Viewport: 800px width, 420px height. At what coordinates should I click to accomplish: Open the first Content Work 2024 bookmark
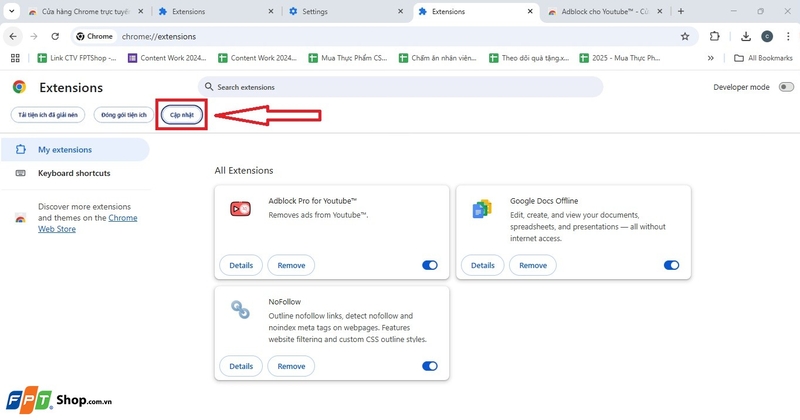[x=167, y=58]
